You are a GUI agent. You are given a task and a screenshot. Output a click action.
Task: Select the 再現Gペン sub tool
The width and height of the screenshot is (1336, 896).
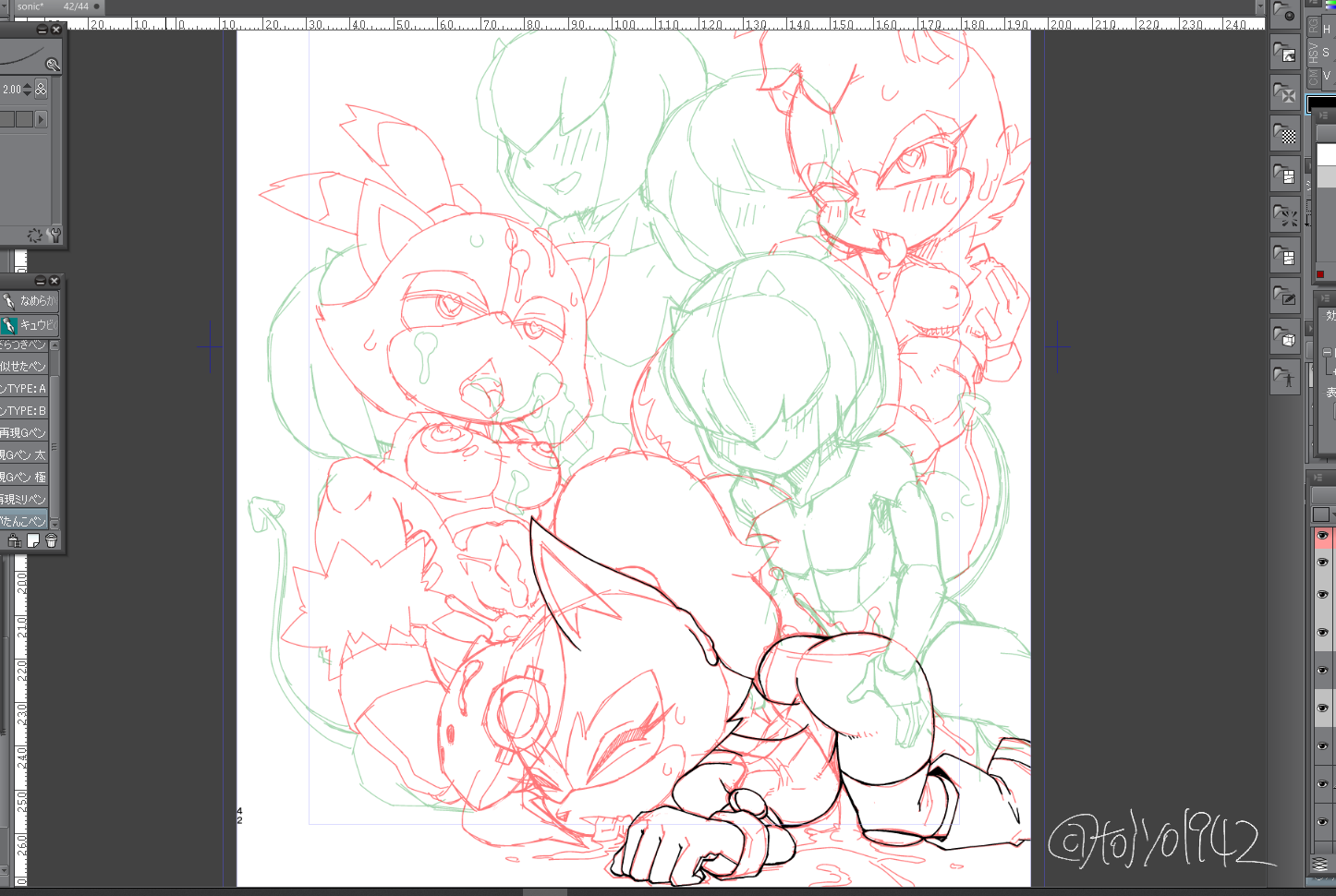[24, 433]
